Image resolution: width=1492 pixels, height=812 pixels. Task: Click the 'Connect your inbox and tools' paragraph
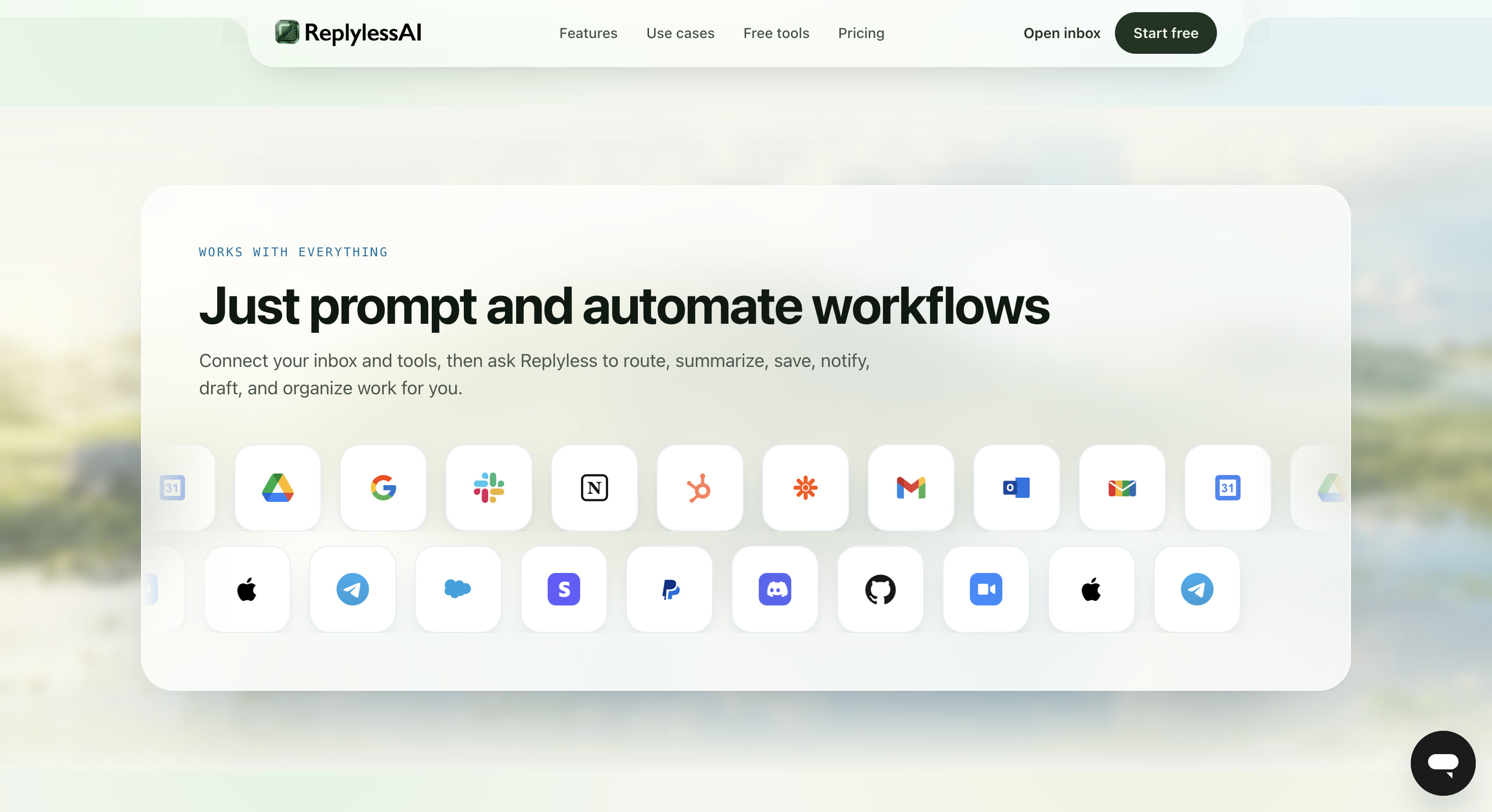click(x=534, y=374)
